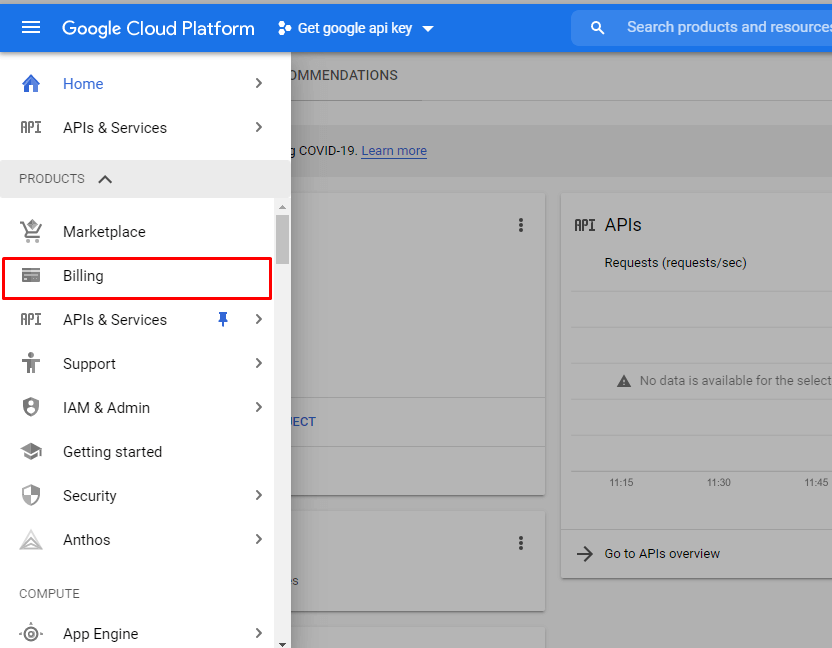Click the Marketplace cart icon
832x648 pixels.
pyautogui.click(x=31, y=232)
